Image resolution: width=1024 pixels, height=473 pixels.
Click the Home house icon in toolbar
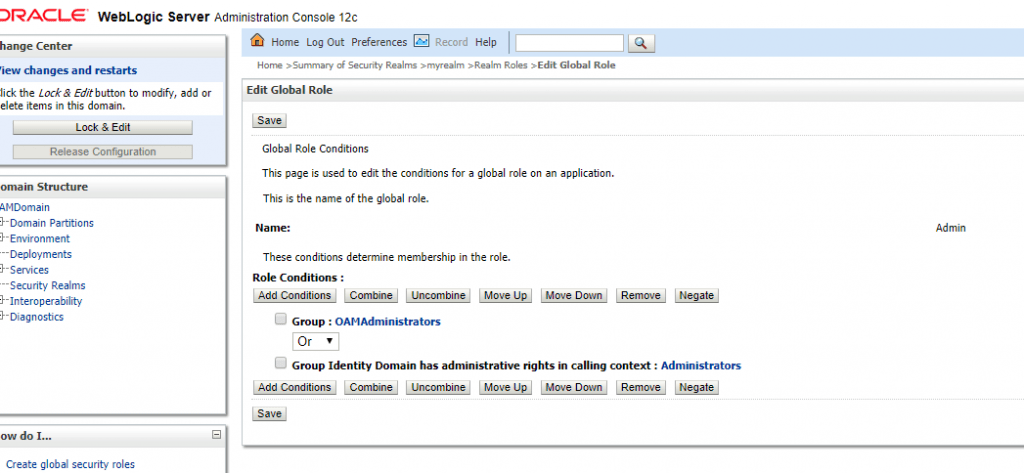pyautogui.click(x=257, y=42)
